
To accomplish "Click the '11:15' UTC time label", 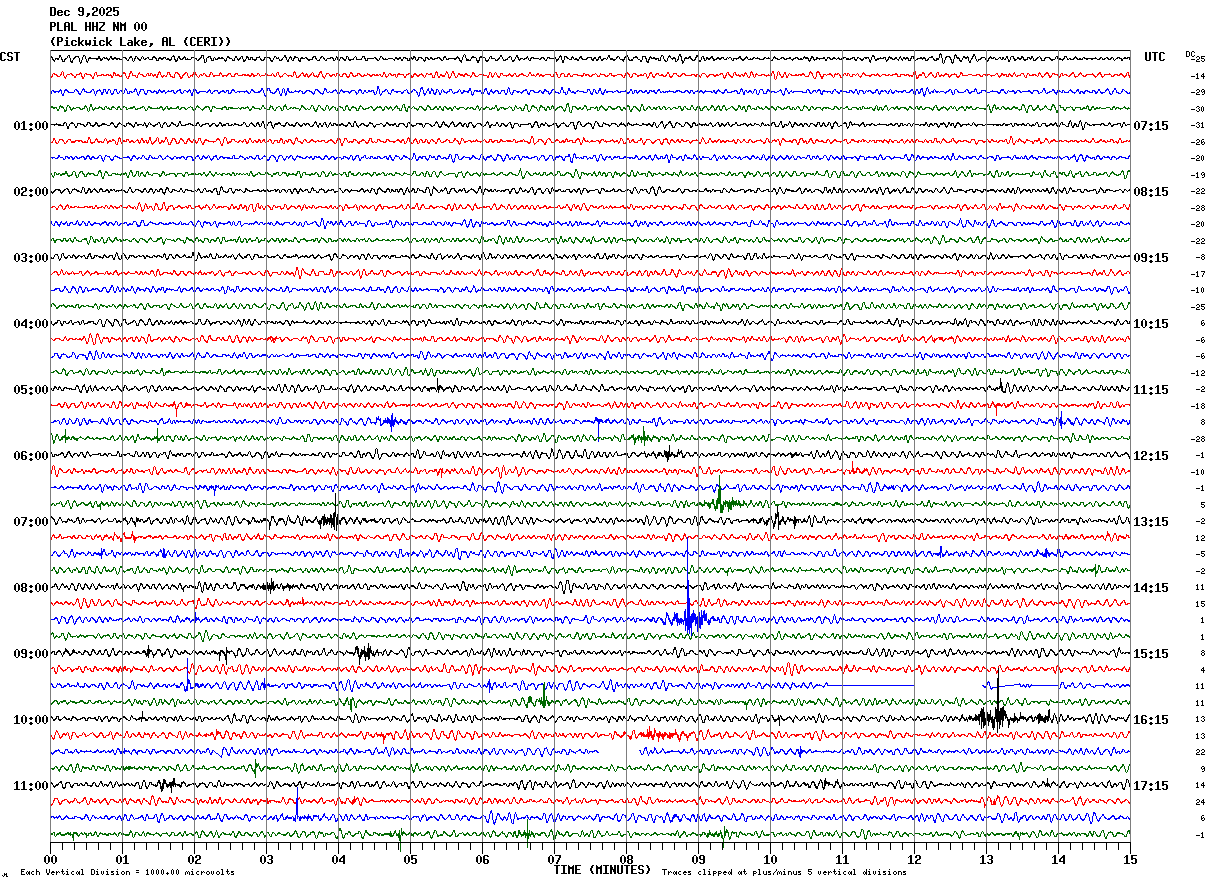I will (x=1152, y=390).
